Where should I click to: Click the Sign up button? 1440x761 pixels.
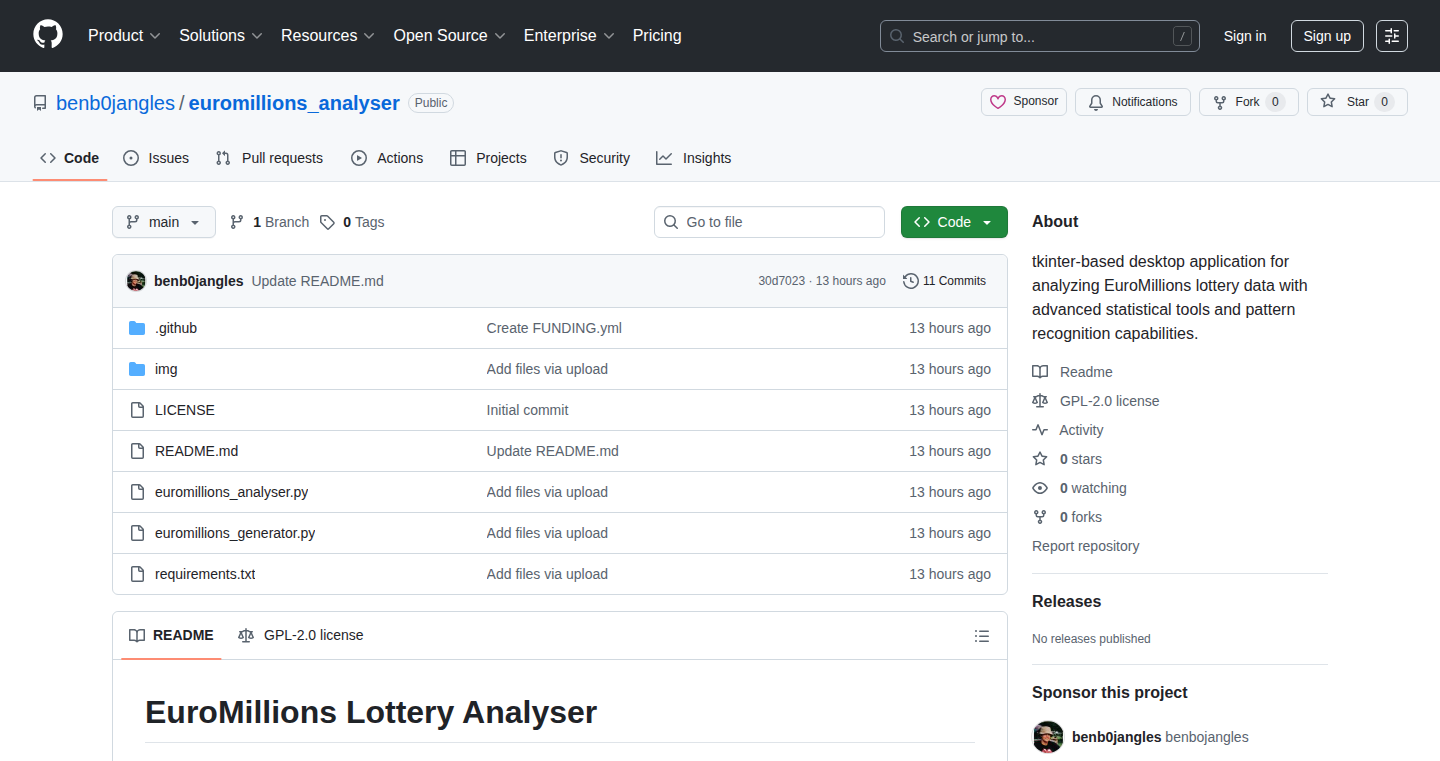click(x=1327, y=36)
